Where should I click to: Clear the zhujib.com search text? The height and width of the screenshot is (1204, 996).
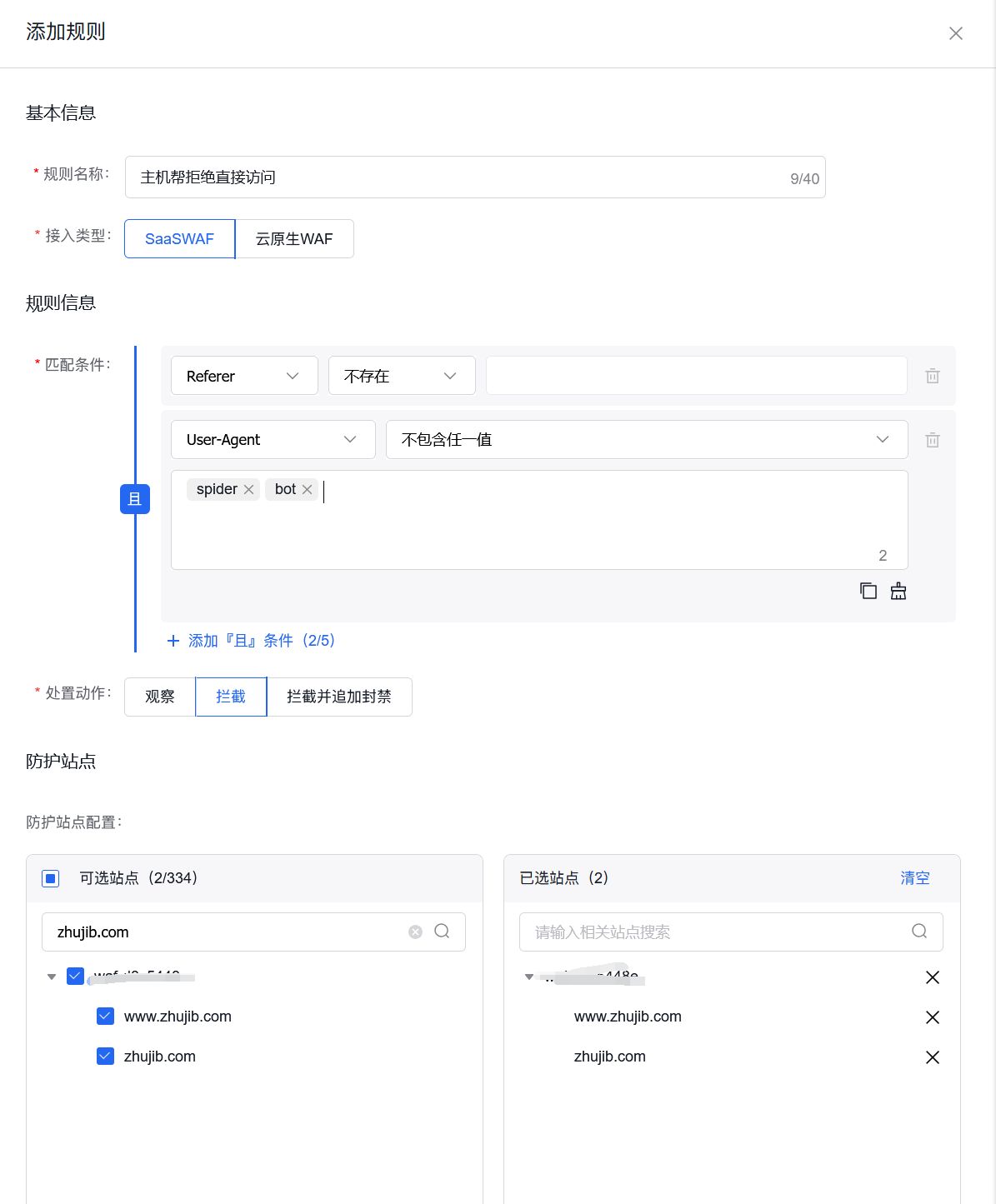point(415,932)
